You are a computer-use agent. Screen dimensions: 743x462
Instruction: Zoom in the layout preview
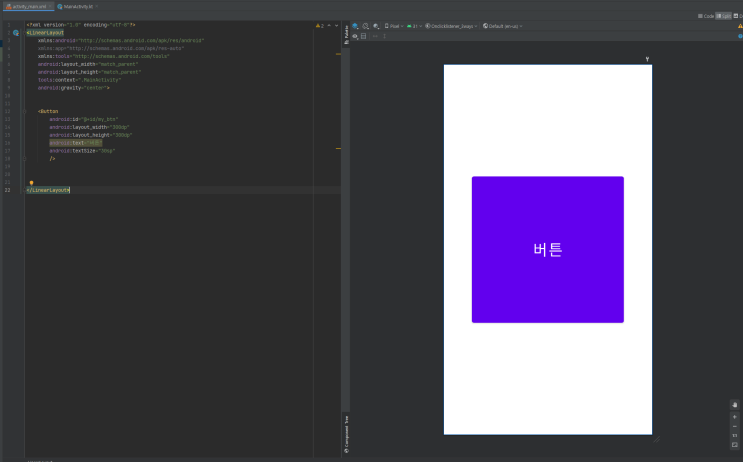point(735,416)
